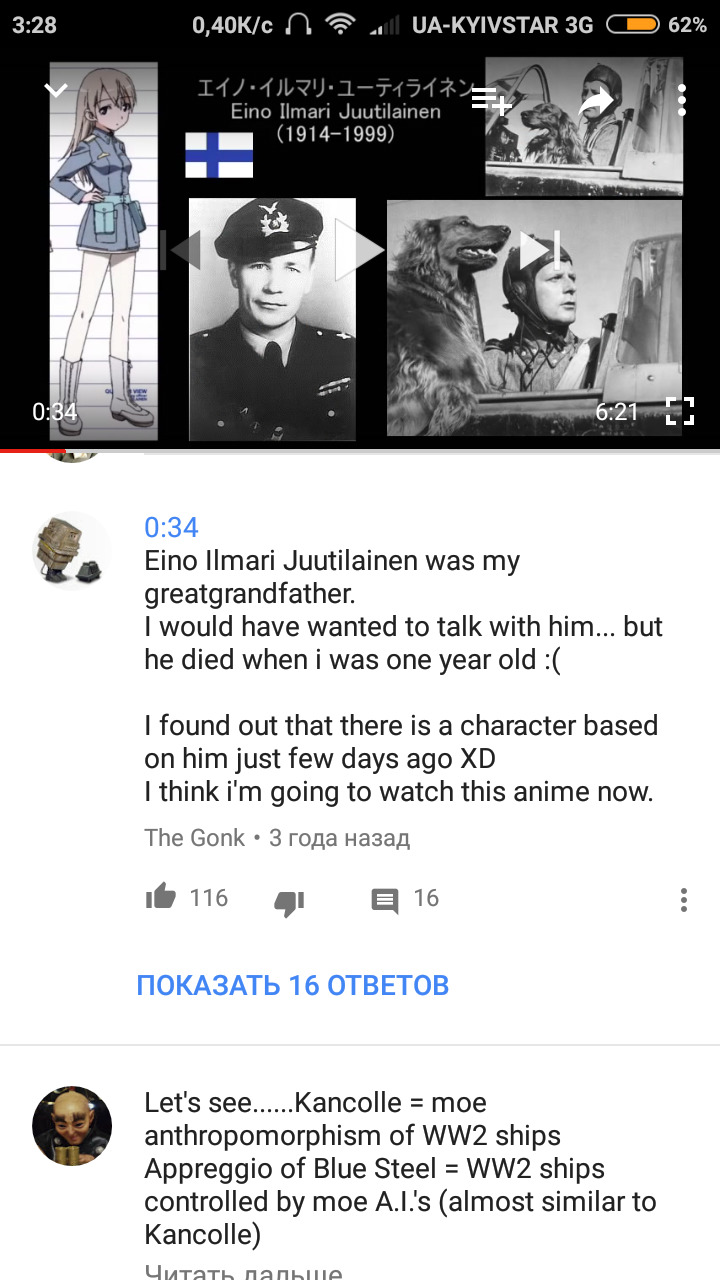Image resolution: width=720 pixels, height=1280 pixels.
Task: Expand ПОКАЗАТЬ 16 ОТВЕТОВ replies
Action: pos(293,985)
